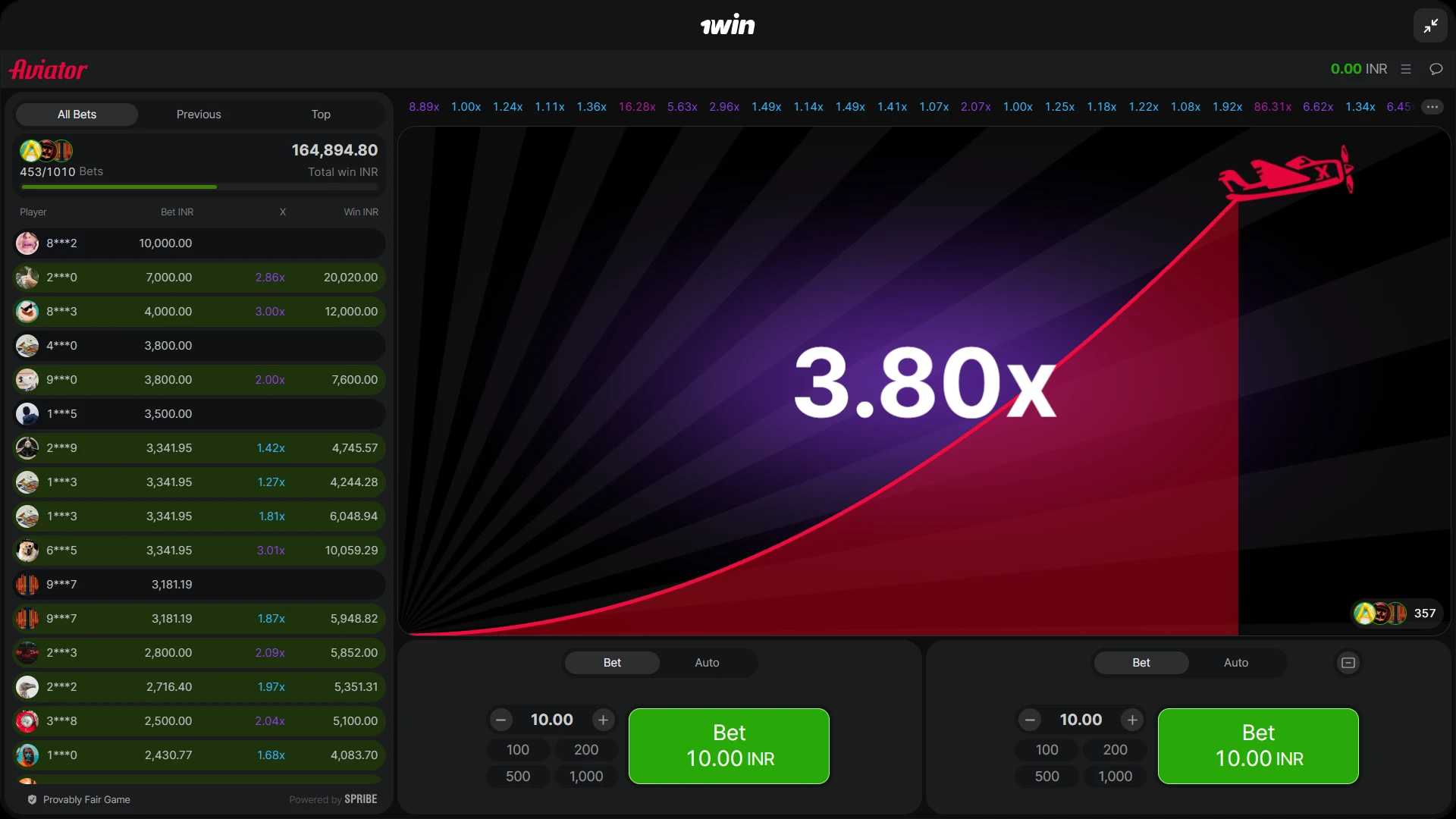
Task: Switch the left bet panel to Auto mode
Action: click(x=706, y=662)
